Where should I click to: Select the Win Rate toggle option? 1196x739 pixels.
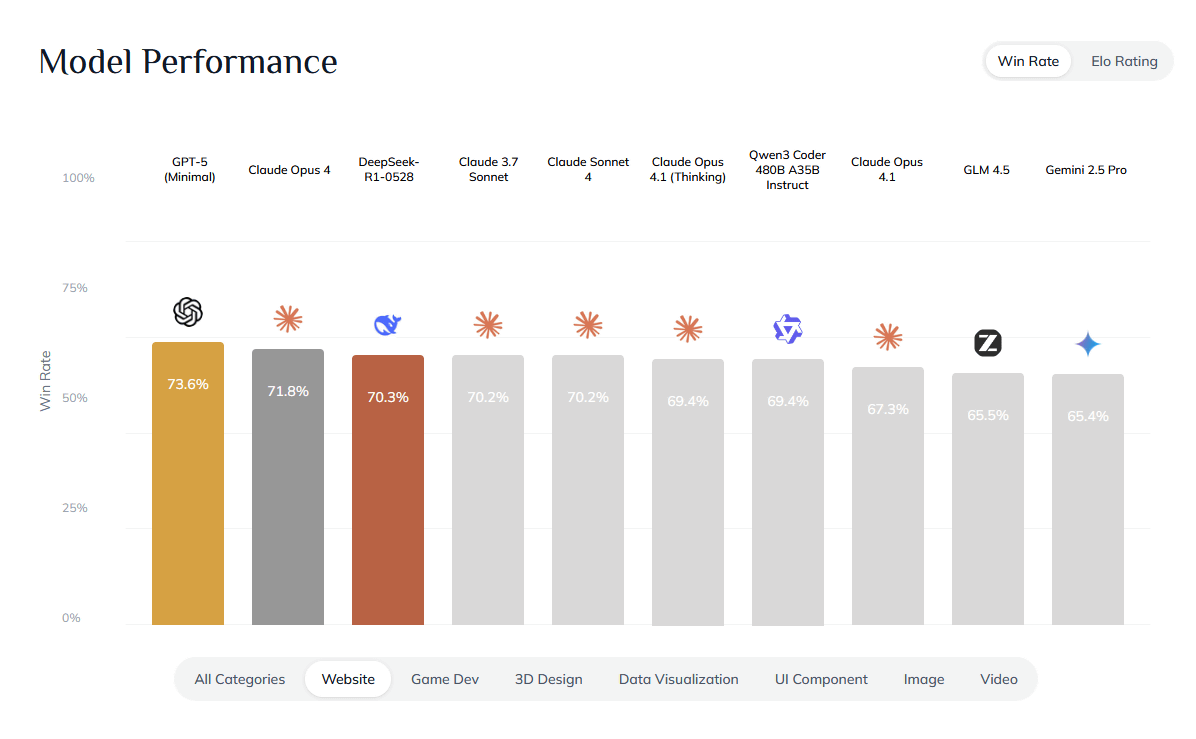(1028, 61)
